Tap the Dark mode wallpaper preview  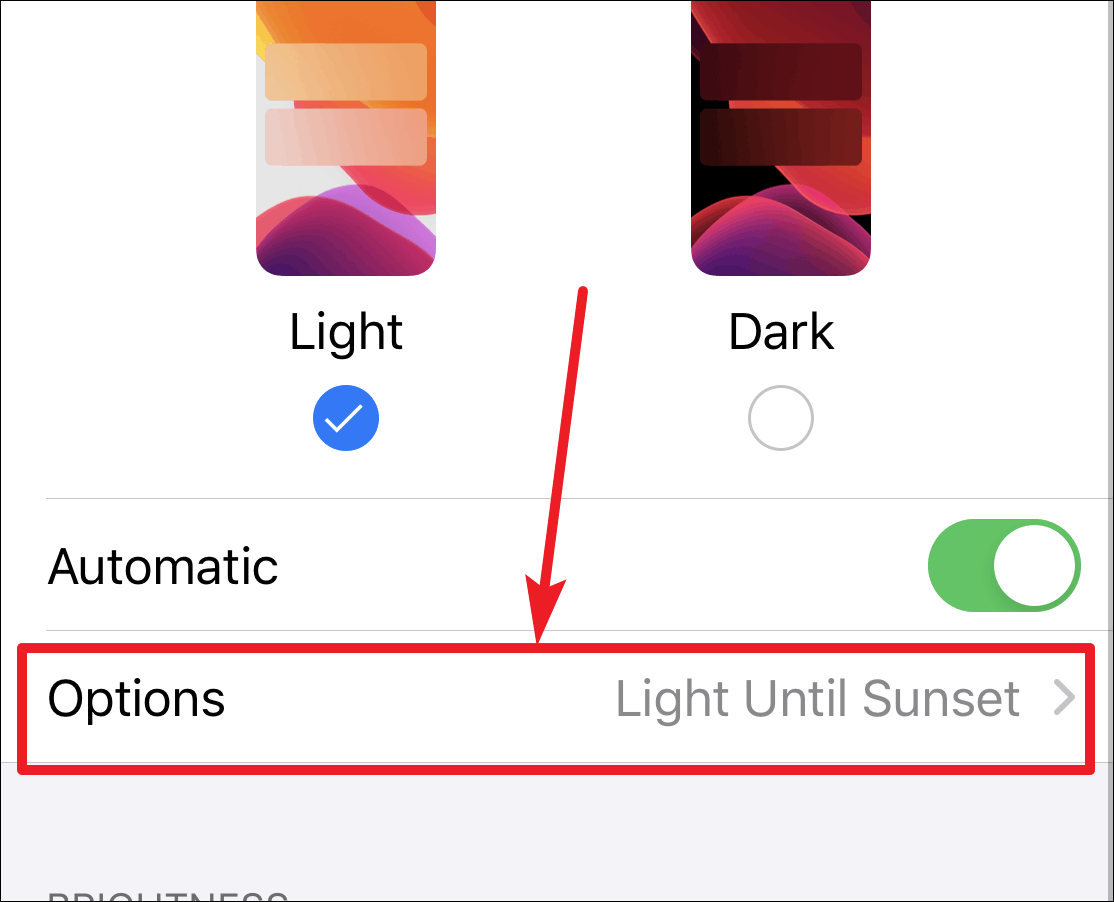point(781,138)
